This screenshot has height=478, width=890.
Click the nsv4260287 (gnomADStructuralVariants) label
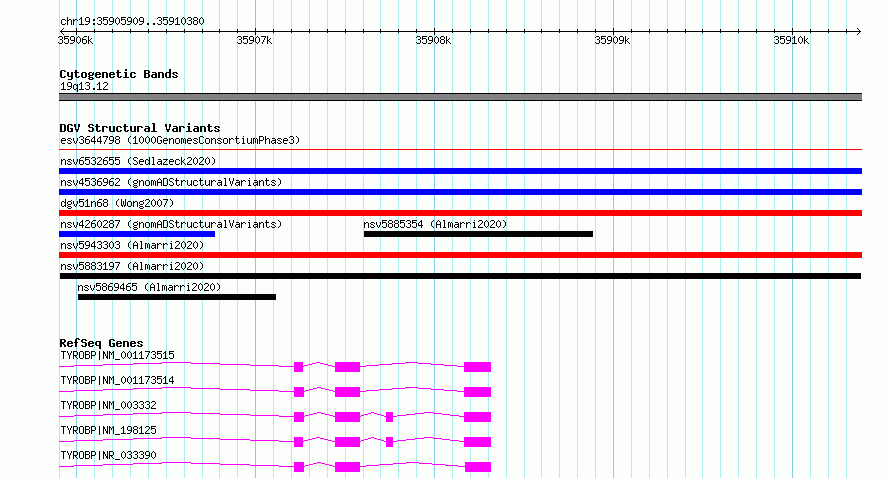pyautogui.click(x=171, y=224)
